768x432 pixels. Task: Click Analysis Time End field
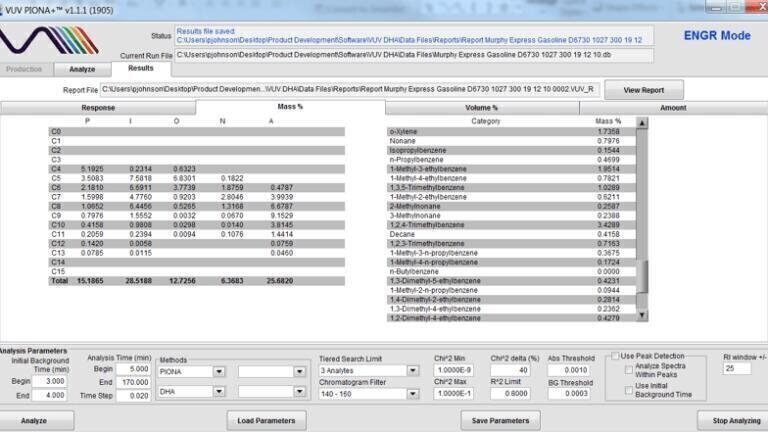pyautogui.click(x=134, y=382)
